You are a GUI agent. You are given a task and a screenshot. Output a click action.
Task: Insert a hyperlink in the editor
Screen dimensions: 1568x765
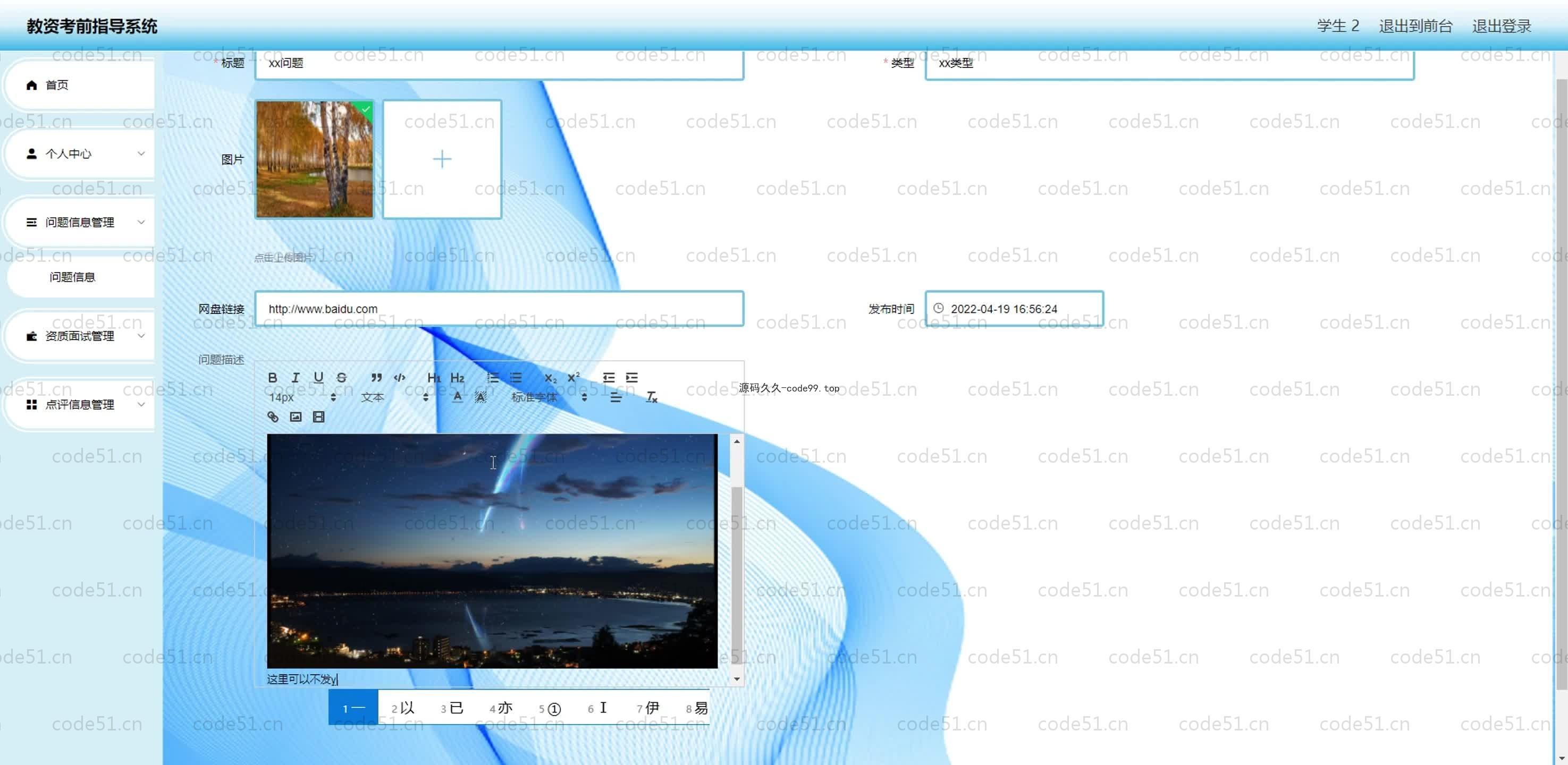tap(273, 416)
